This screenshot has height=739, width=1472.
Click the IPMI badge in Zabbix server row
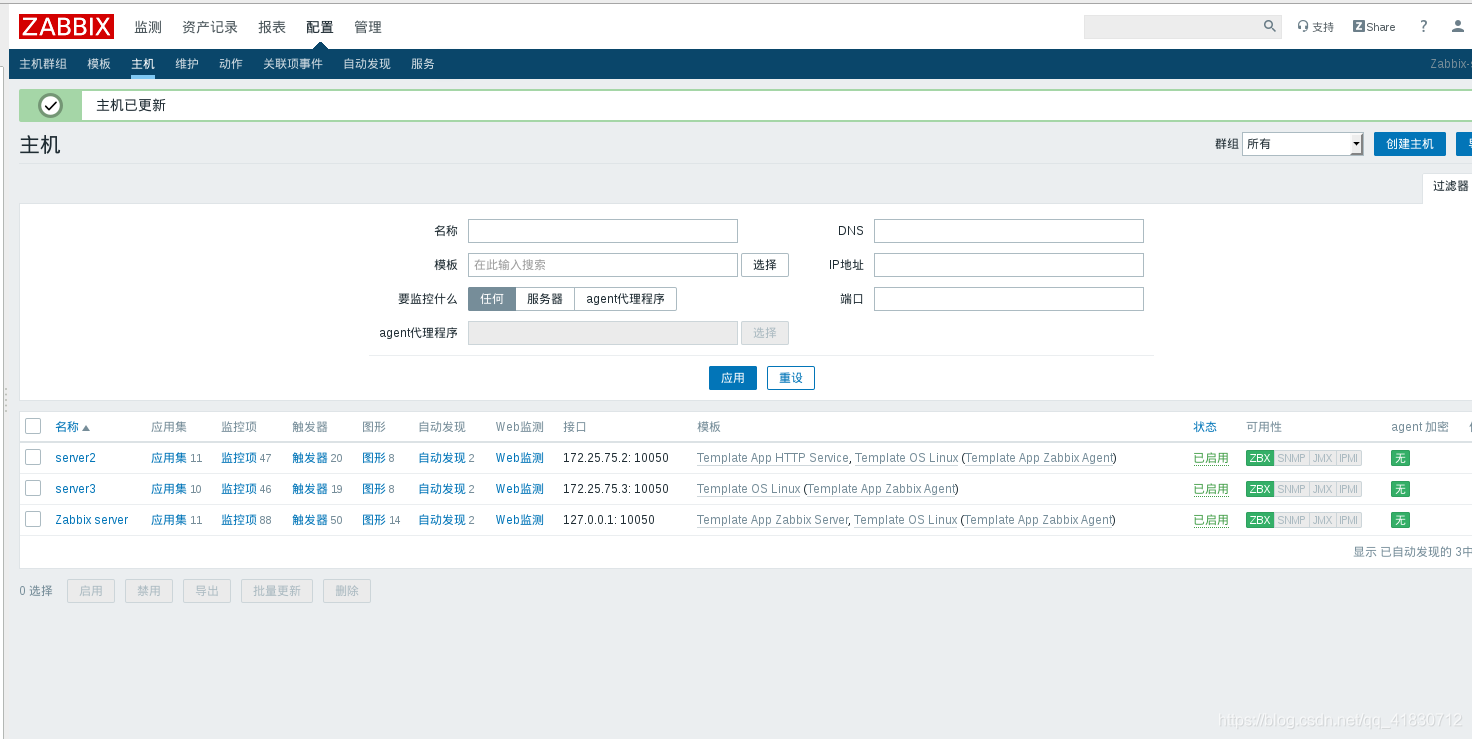(1349, 520)
